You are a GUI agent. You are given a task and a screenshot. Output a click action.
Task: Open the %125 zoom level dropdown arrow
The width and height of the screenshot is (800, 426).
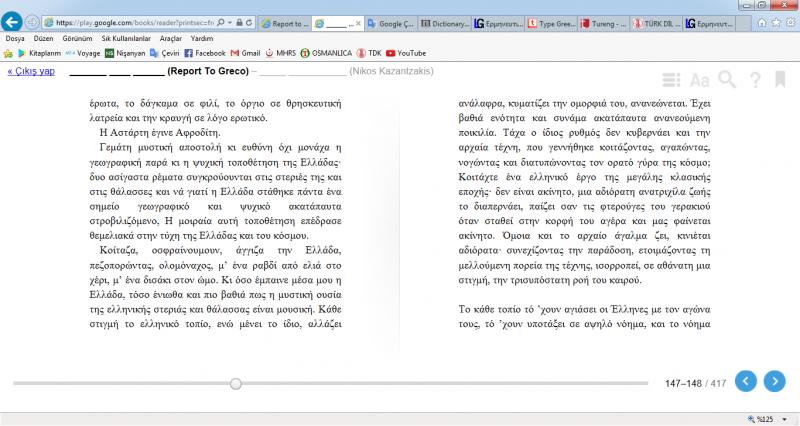pos(785,419)
